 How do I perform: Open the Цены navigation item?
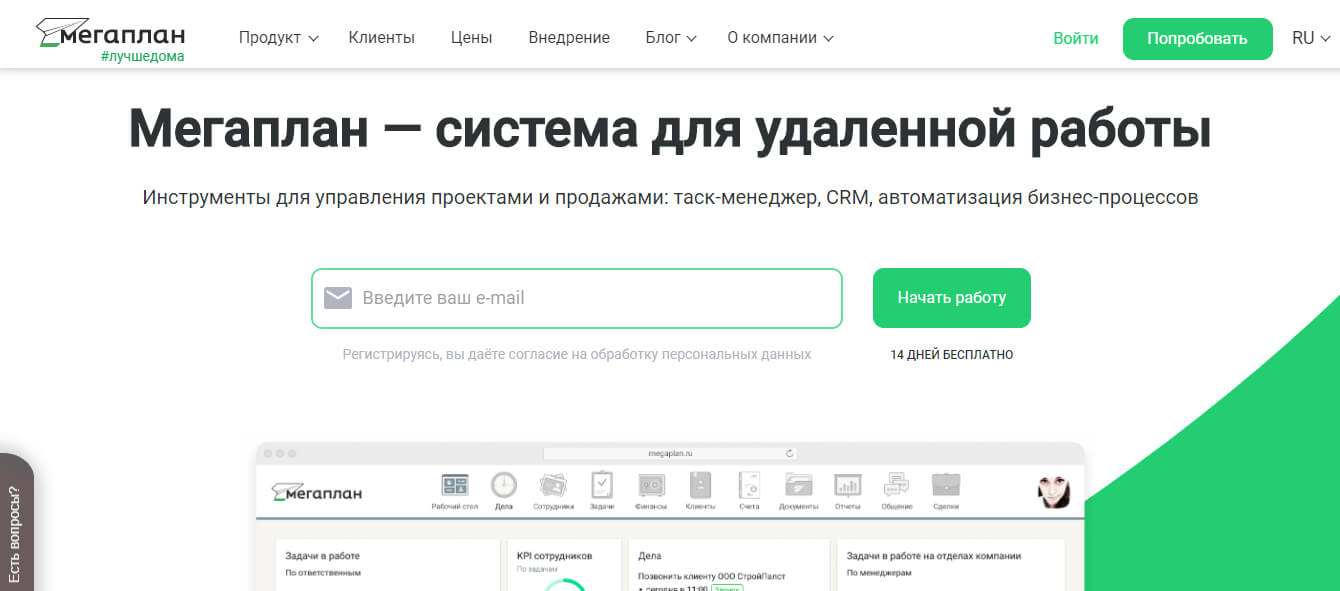471,37
